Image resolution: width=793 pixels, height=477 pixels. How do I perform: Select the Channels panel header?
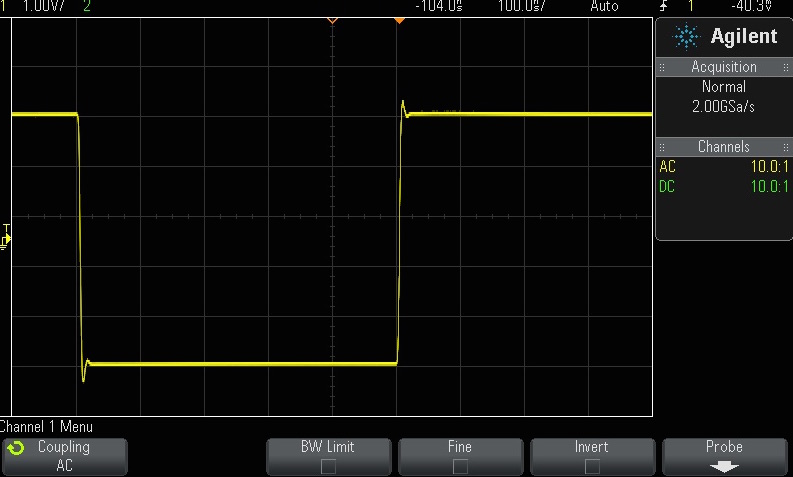click(x=723, y=147)
